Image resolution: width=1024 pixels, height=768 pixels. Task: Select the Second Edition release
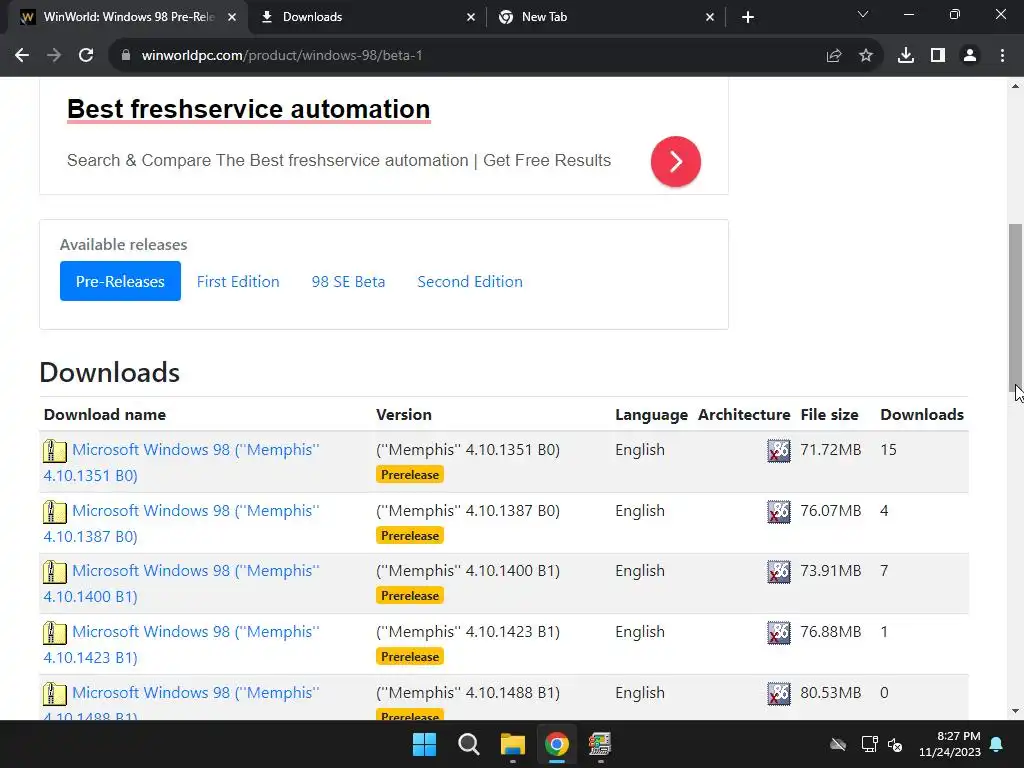pyautogui.click(x=470, y=281)
